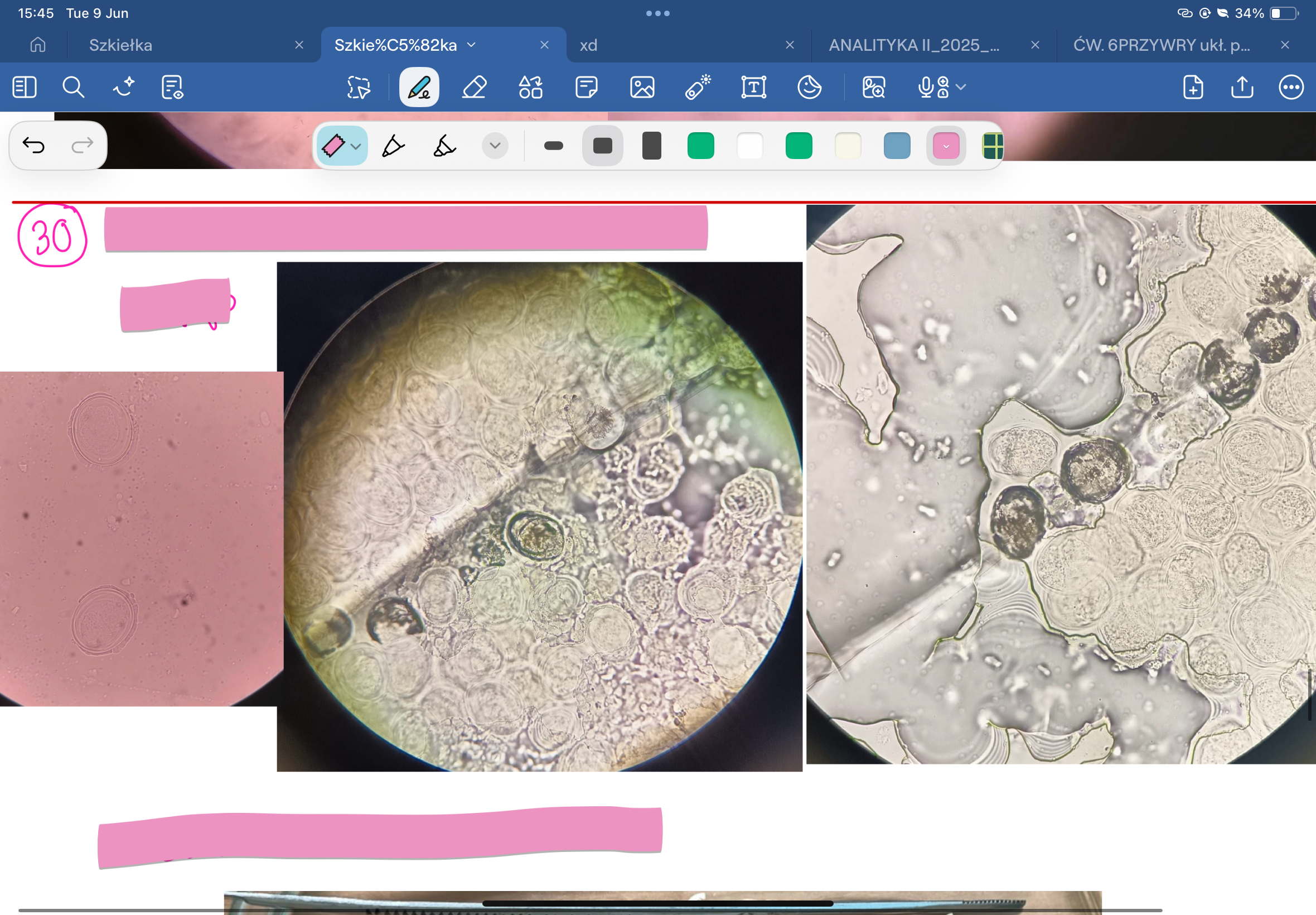This screenshot has width=1316, height=915.
Task: Undo the last stroke
Action: point(33,145)
